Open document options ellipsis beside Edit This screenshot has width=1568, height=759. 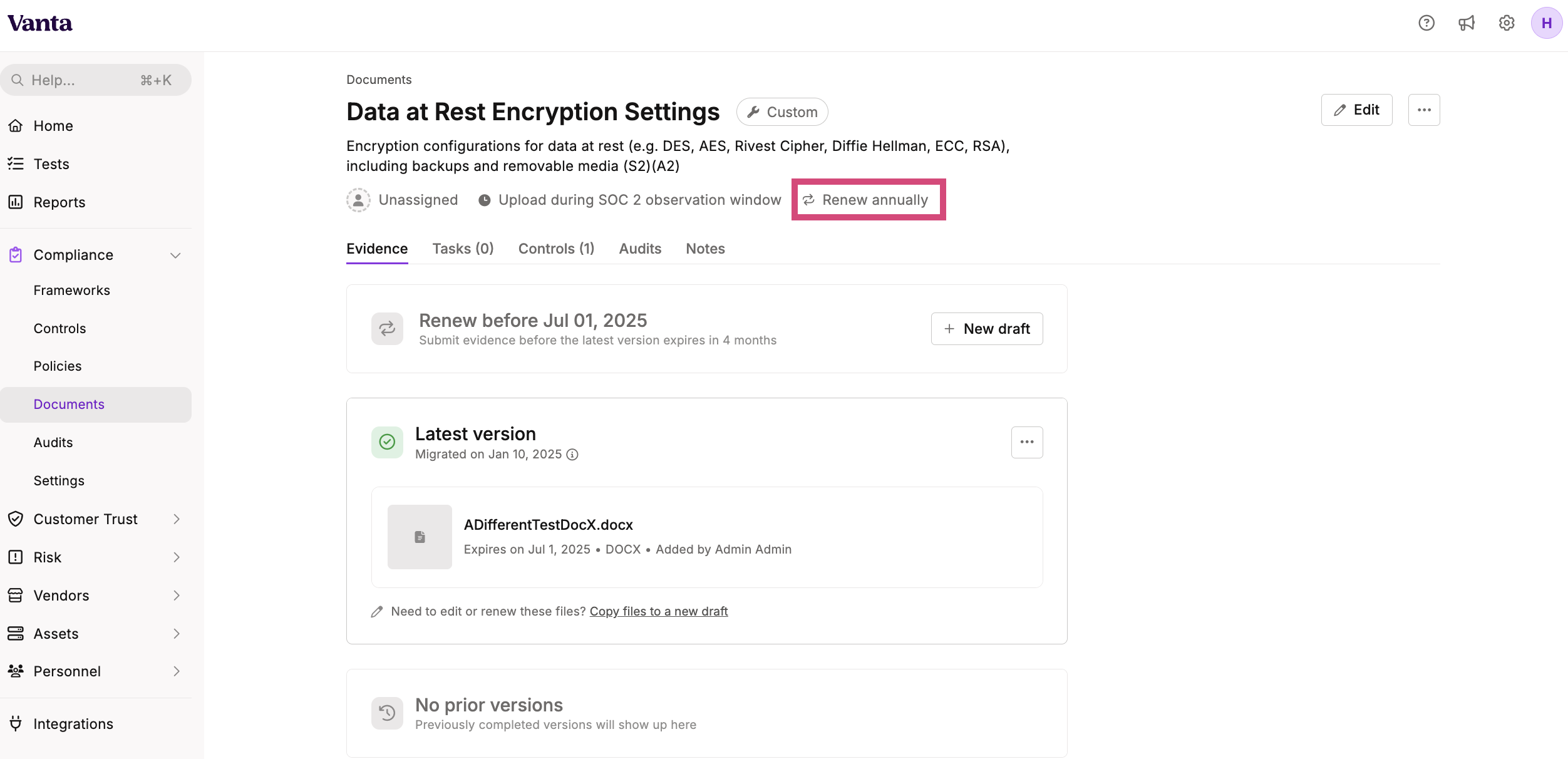coord(1424,110)
